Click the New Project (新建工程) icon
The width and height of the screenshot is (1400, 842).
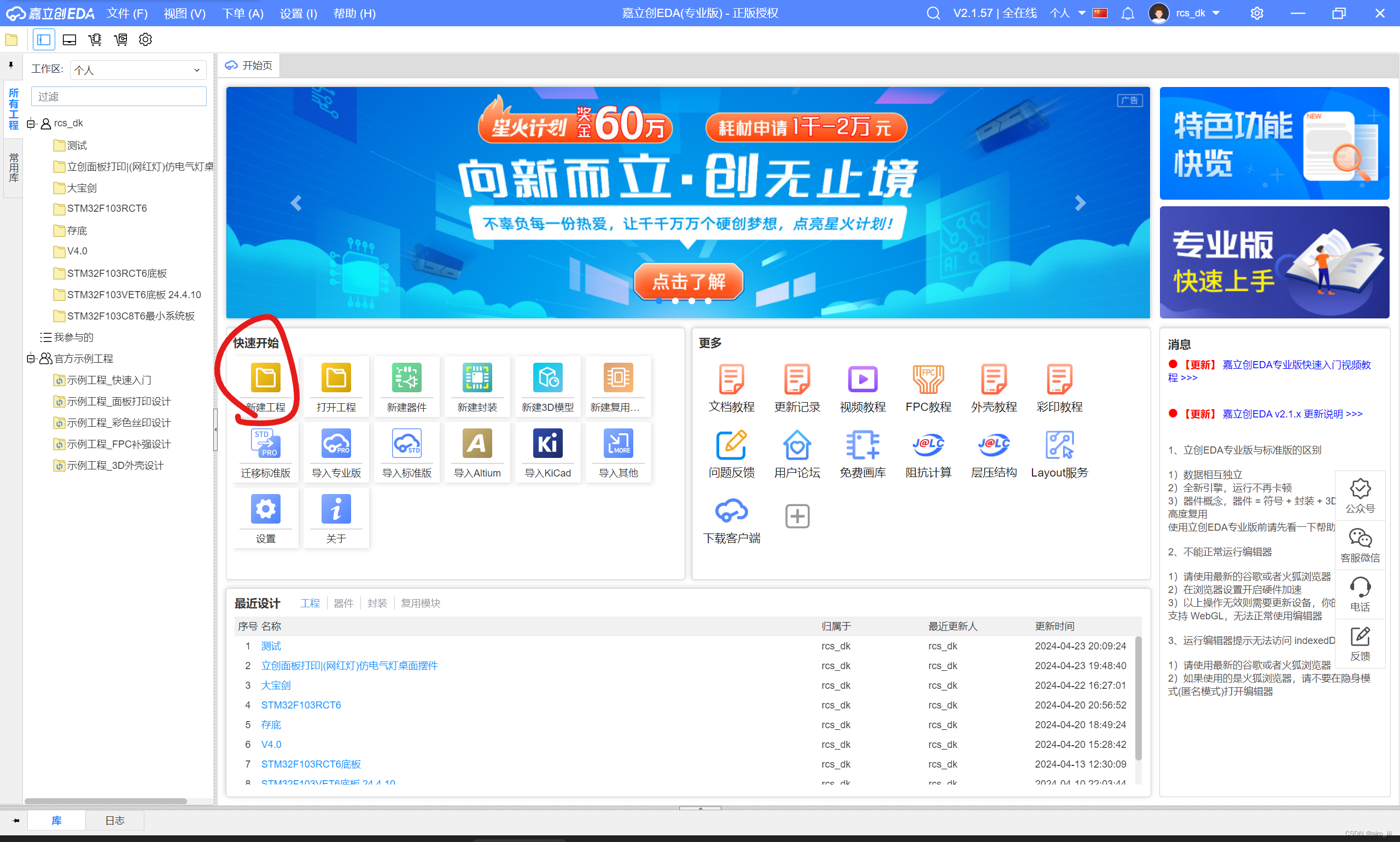[265, 379]
